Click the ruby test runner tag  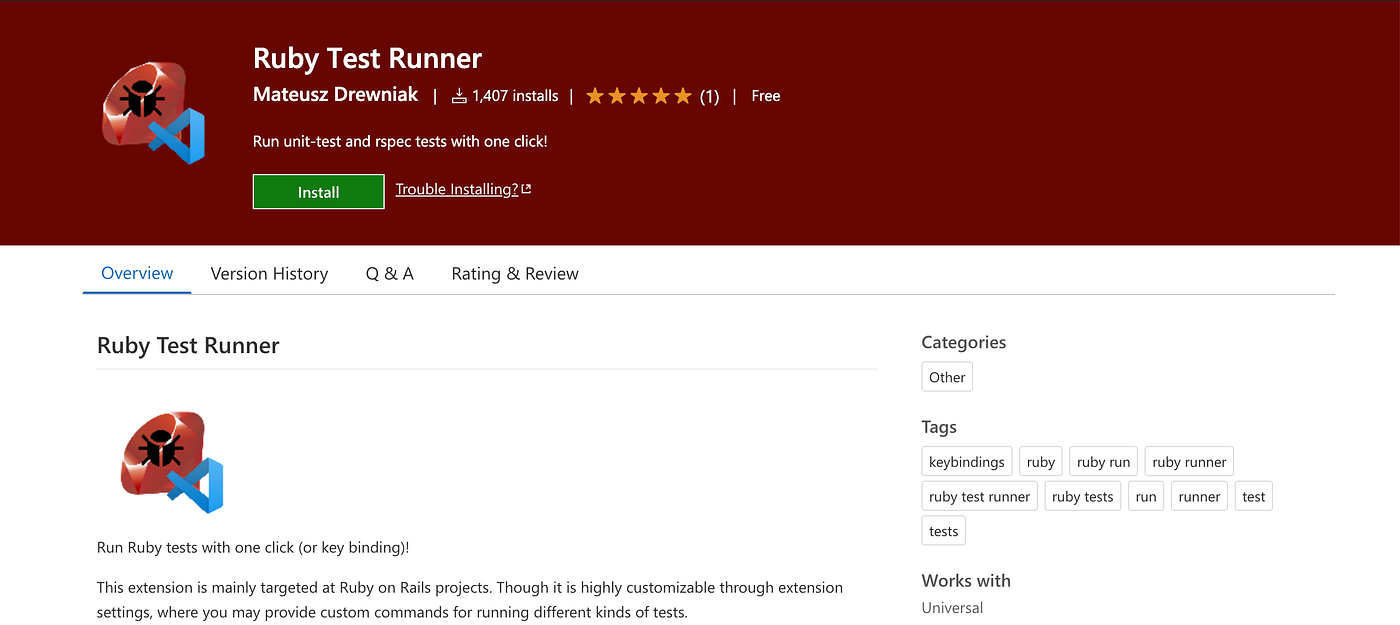point(980,497)
